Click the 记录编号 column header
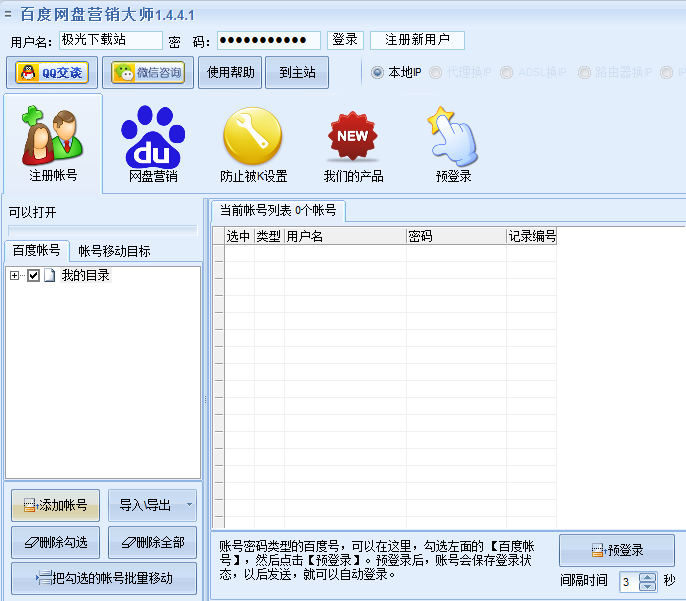Viewport: 686px width, 601px height. click(x=532, y=236)
